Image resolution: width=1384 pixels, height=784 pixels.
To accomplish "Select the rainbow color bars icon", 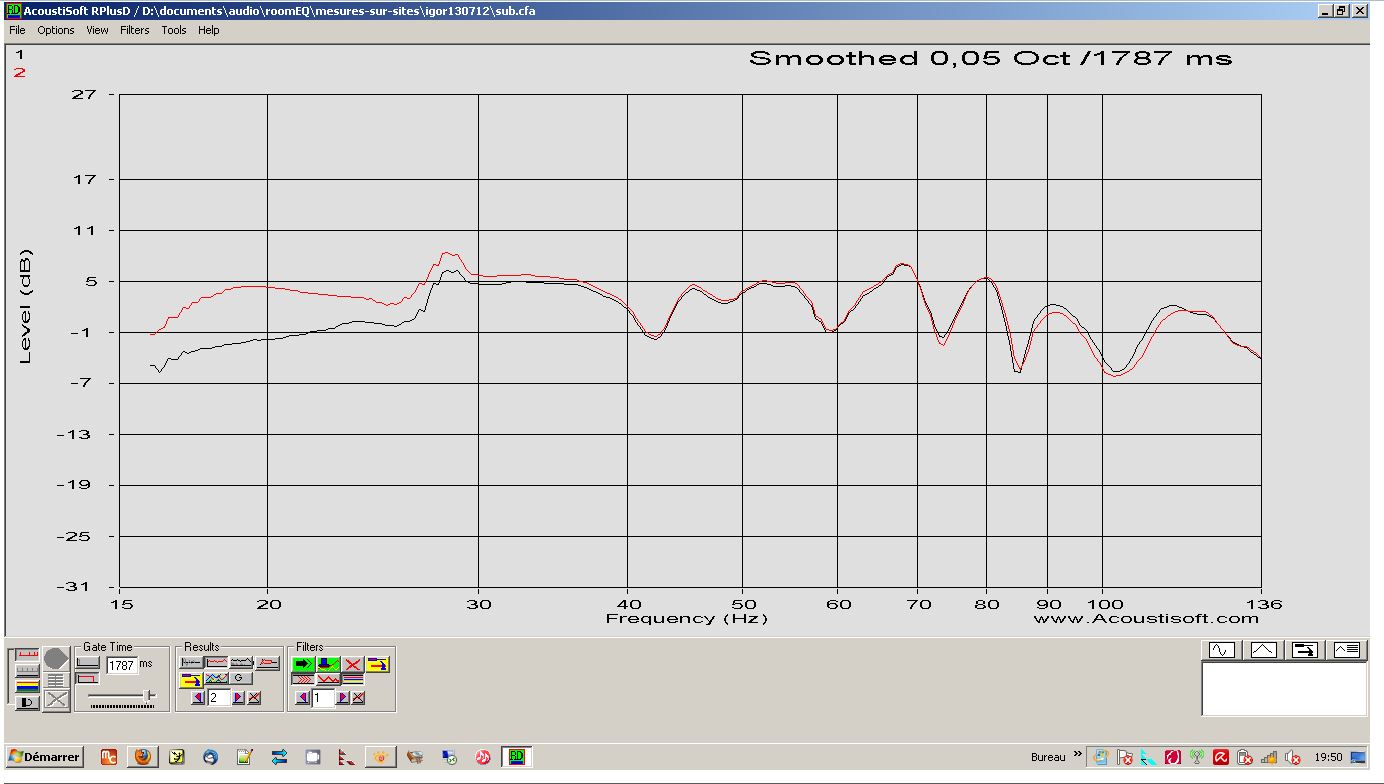I will point(27,686).
